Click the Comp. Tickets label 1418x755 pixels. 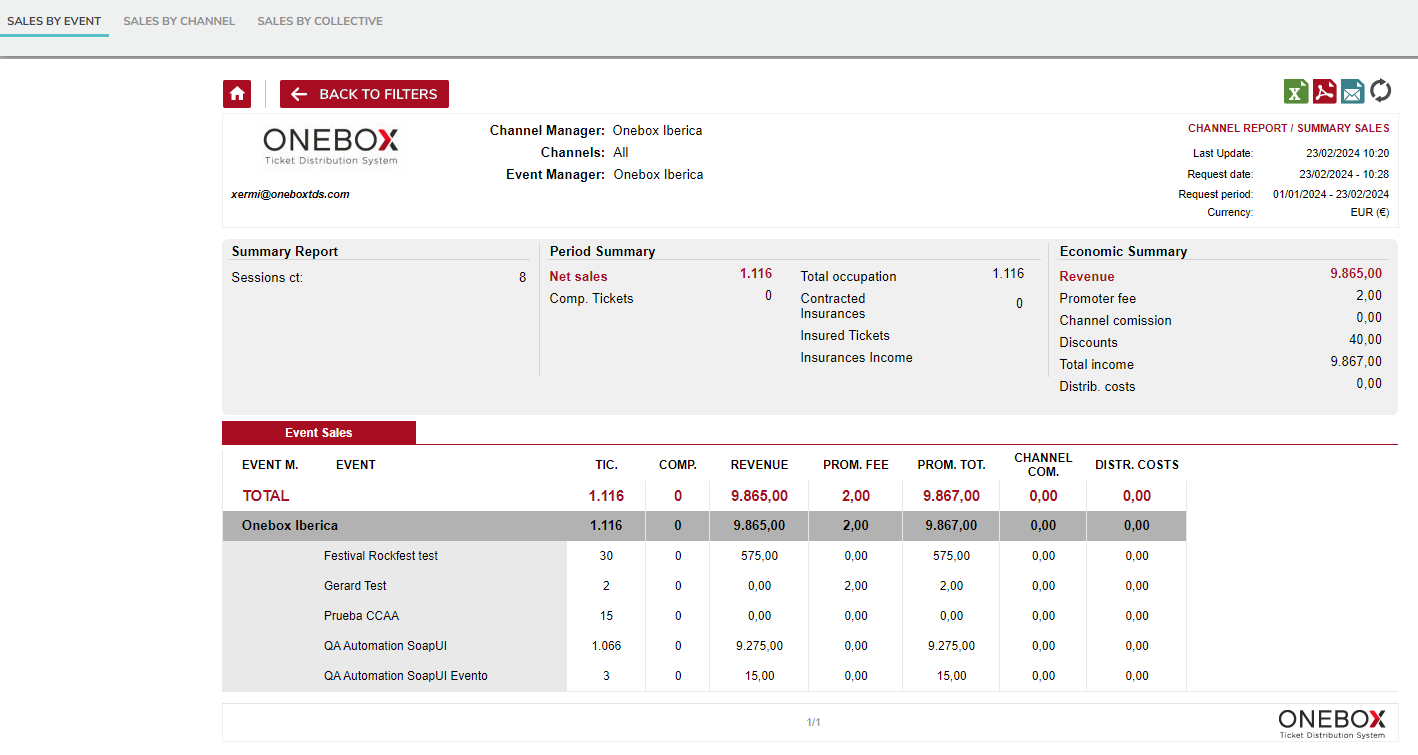[x=591, y=299]
